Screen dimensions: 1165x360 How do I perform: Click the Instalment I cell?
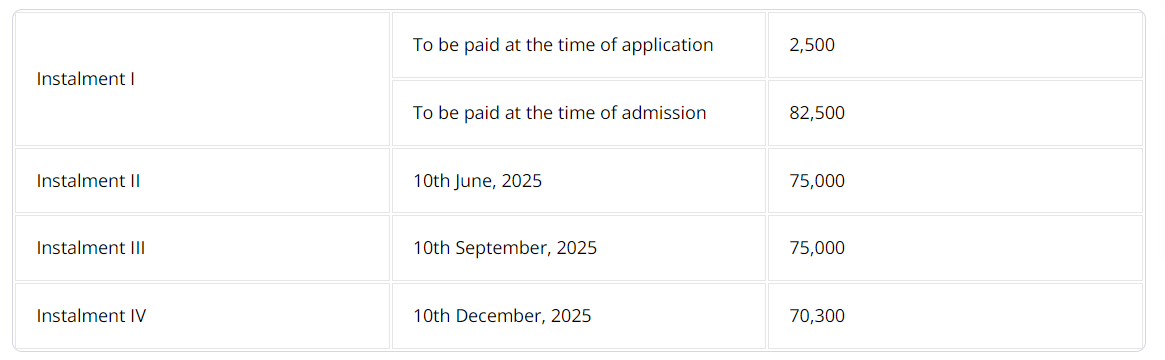coord(202,79)
